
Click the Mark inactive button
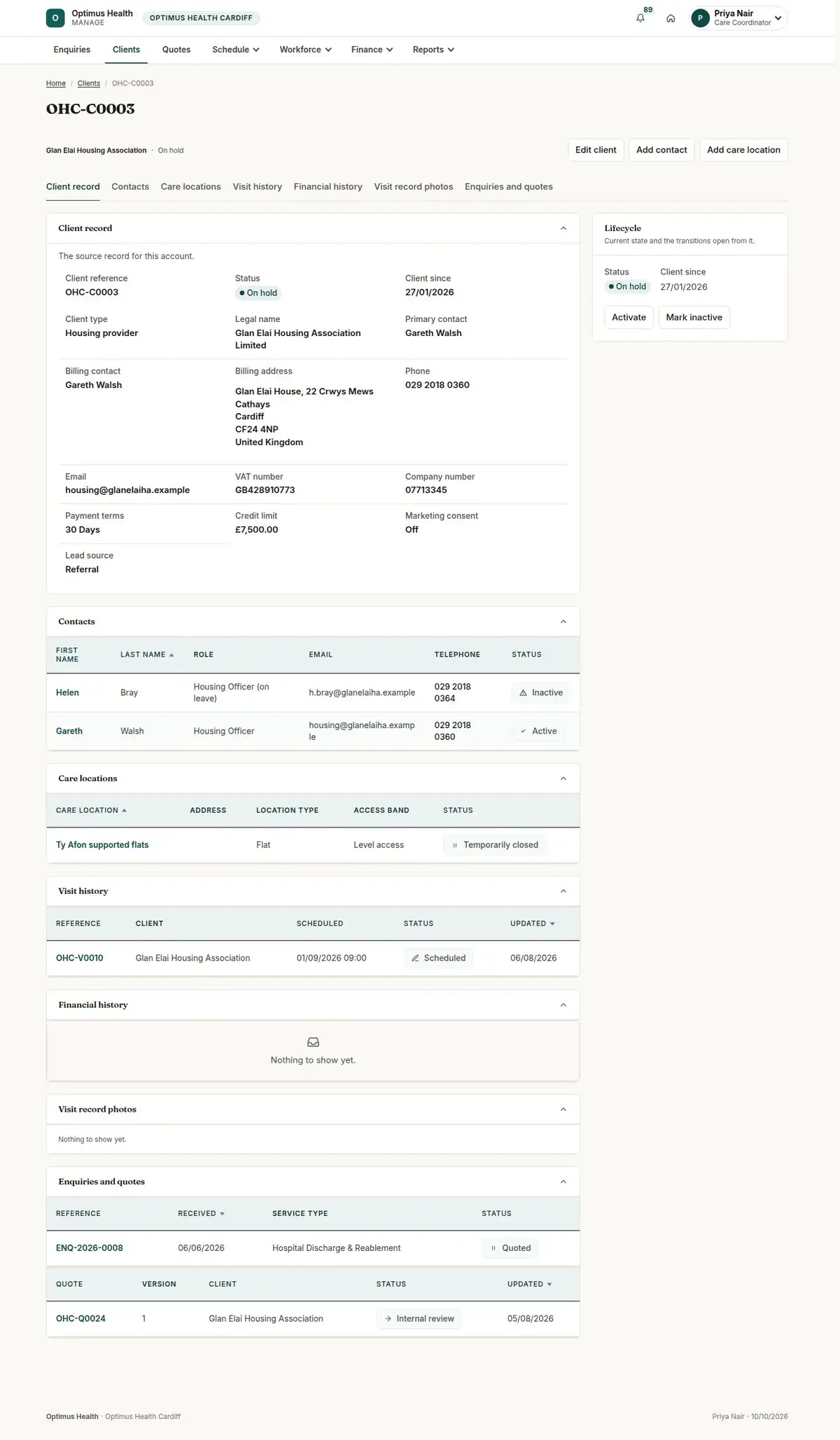[694, 317]
